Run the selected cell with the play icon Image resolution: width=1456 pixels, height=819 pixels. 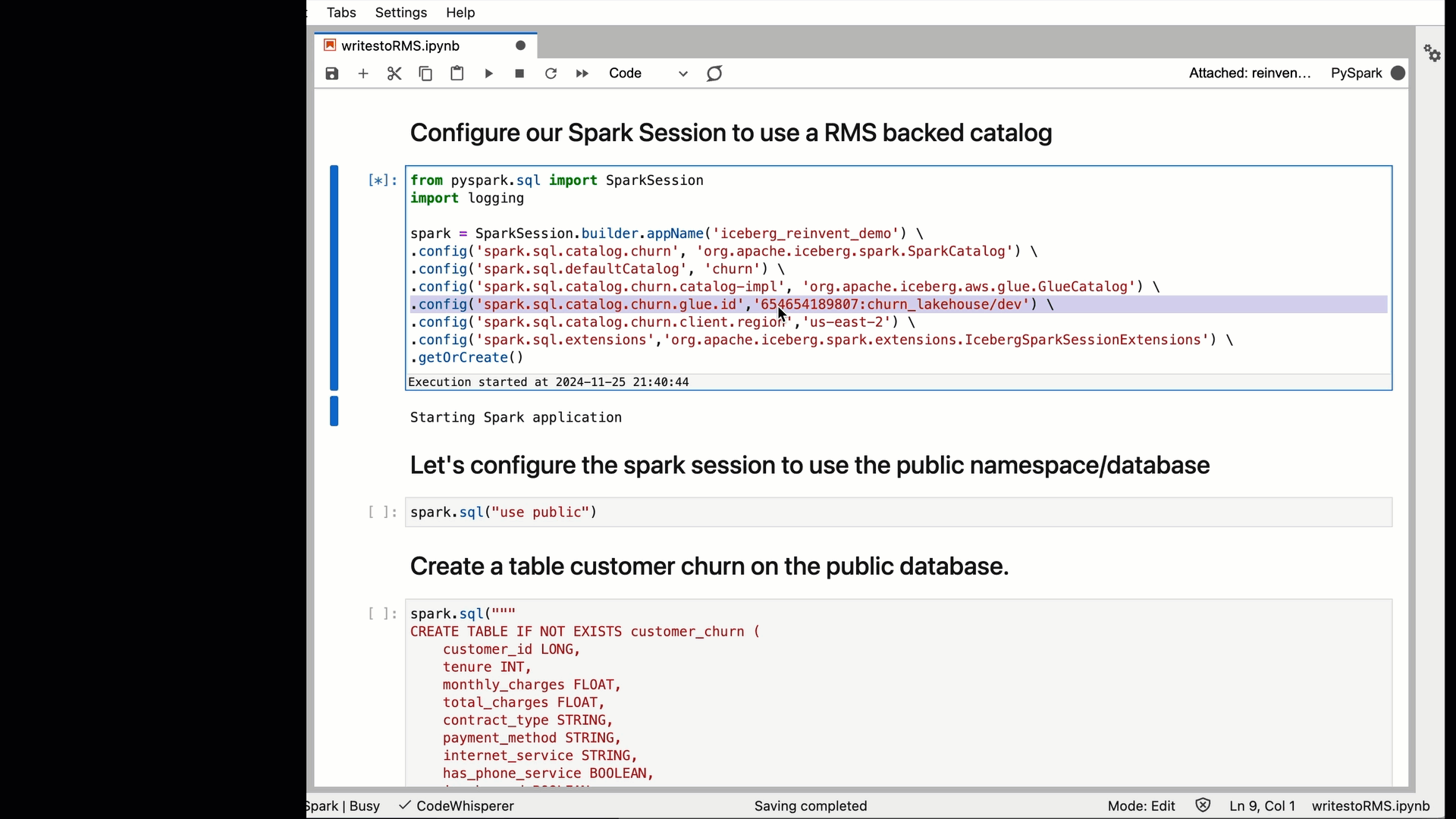pyautogui.click(x=489, y=74)
